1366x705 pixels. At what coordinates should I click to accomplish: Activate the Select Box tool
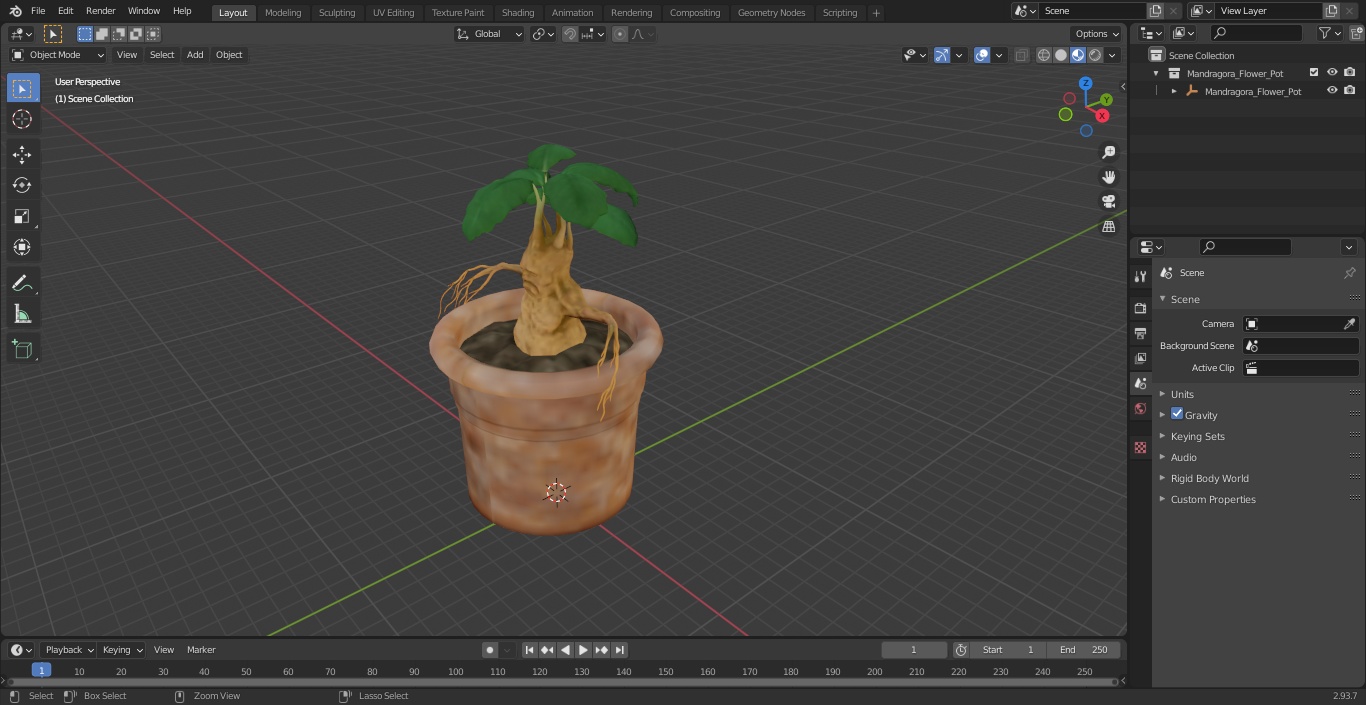coord(22,88)
